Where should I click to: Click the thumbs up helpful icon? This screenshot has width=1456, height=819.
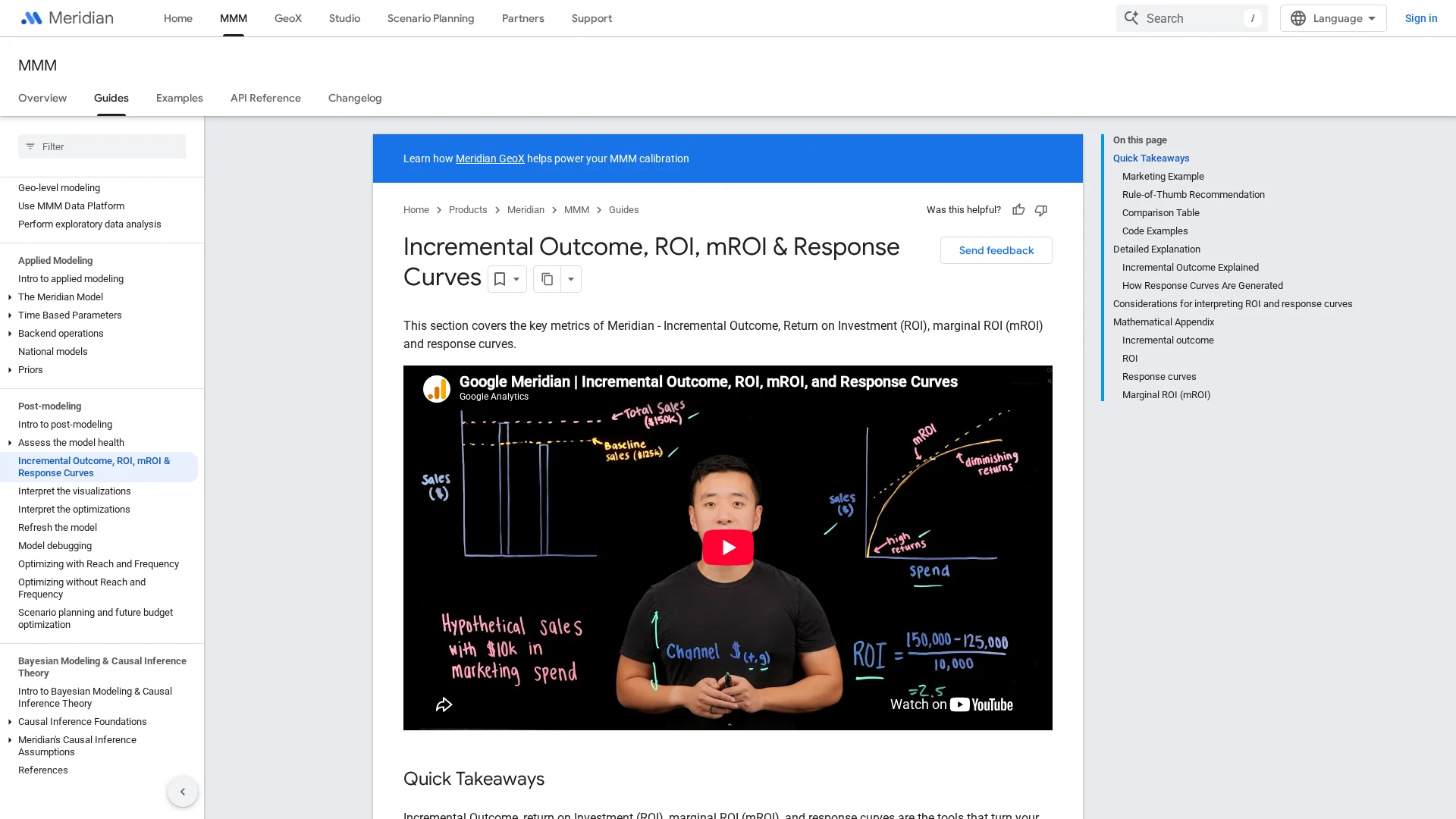[1018, 210]
